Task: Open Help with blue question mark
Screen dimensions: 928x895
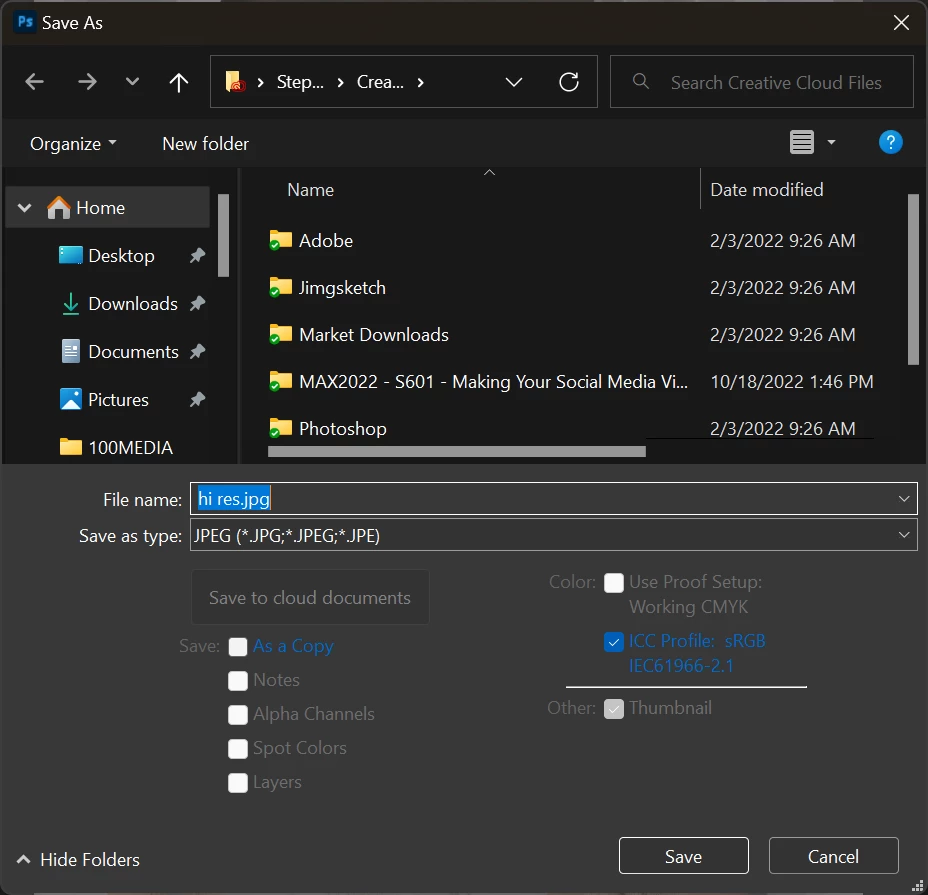Action: coord(890,142)
